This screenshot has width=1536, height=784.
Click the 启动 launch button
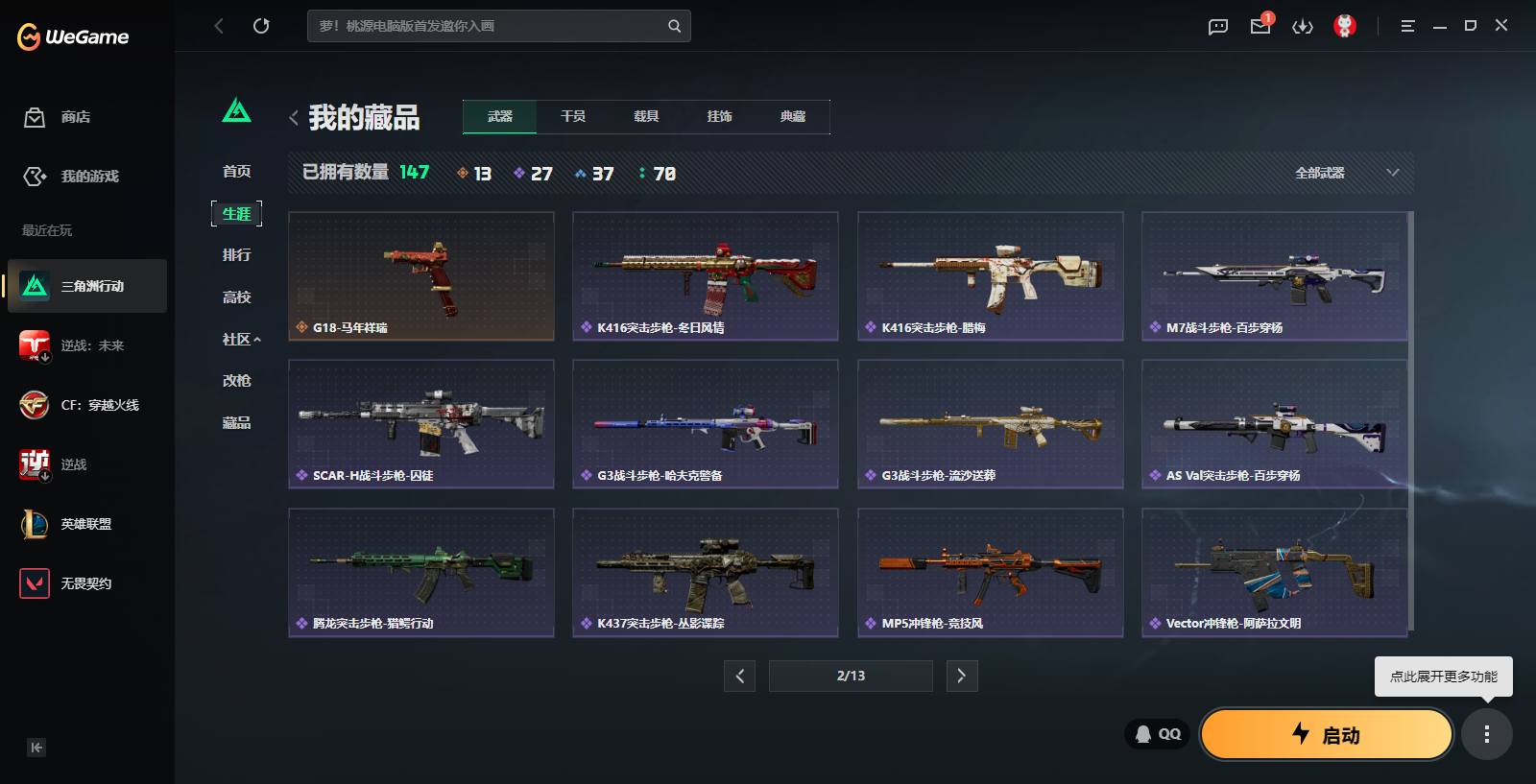(x=1327, y=734)
